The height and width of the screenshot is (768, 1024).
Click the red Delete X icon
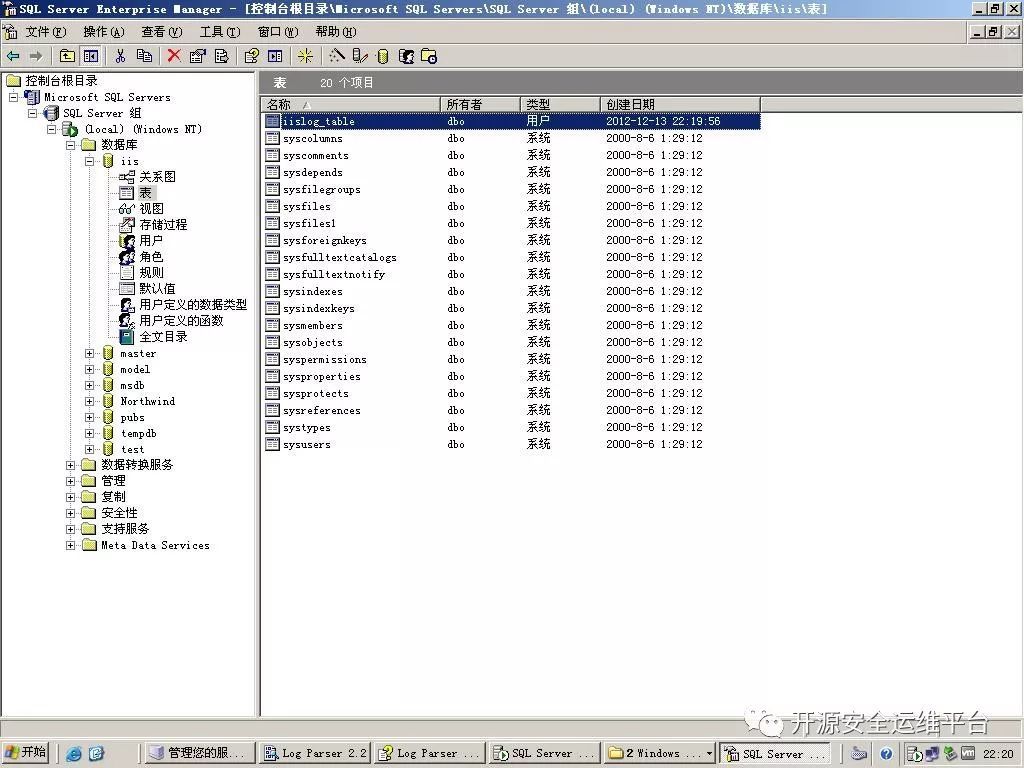(174, 56)
